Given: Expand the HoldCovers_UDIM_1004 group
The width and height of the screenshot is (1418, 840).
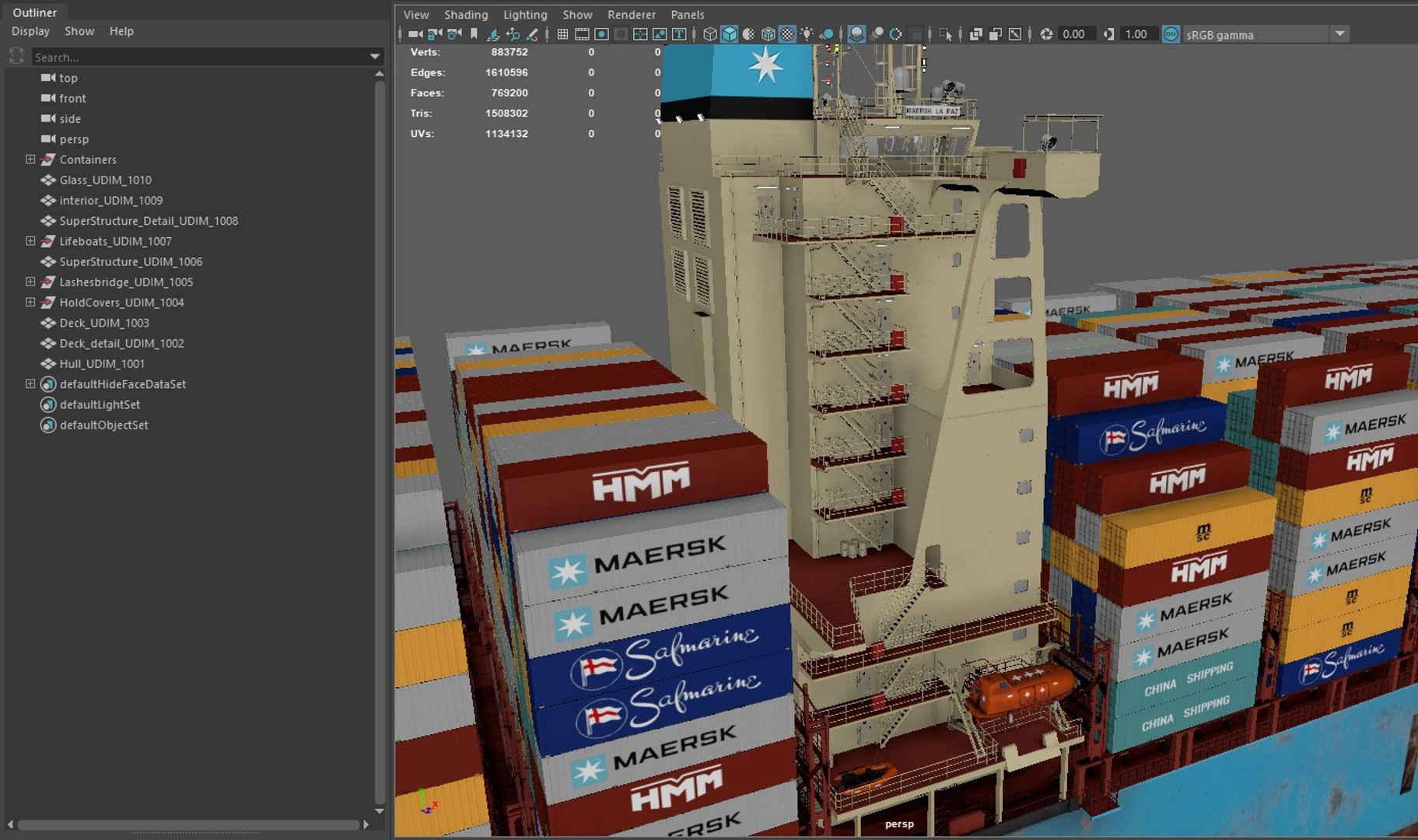Looking at the screenshot, I should 30,302.
